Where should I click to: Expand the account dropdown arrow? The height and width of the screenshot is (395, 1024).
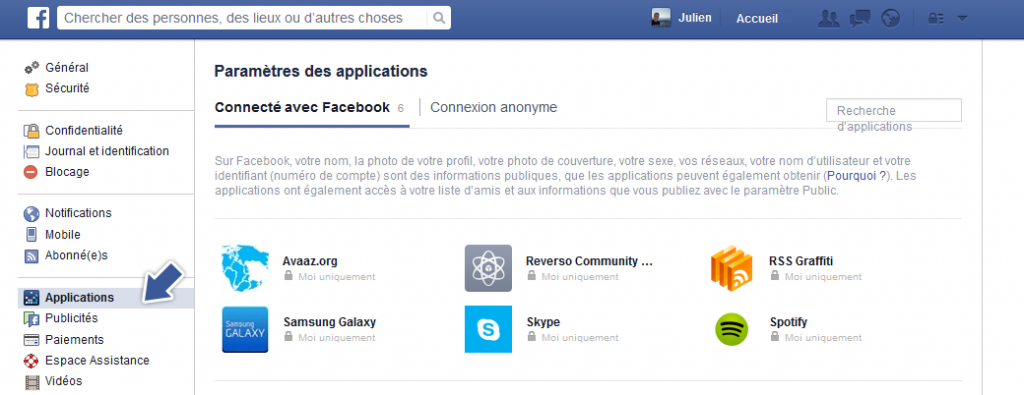pyautogui.click(x=962, y=18)
